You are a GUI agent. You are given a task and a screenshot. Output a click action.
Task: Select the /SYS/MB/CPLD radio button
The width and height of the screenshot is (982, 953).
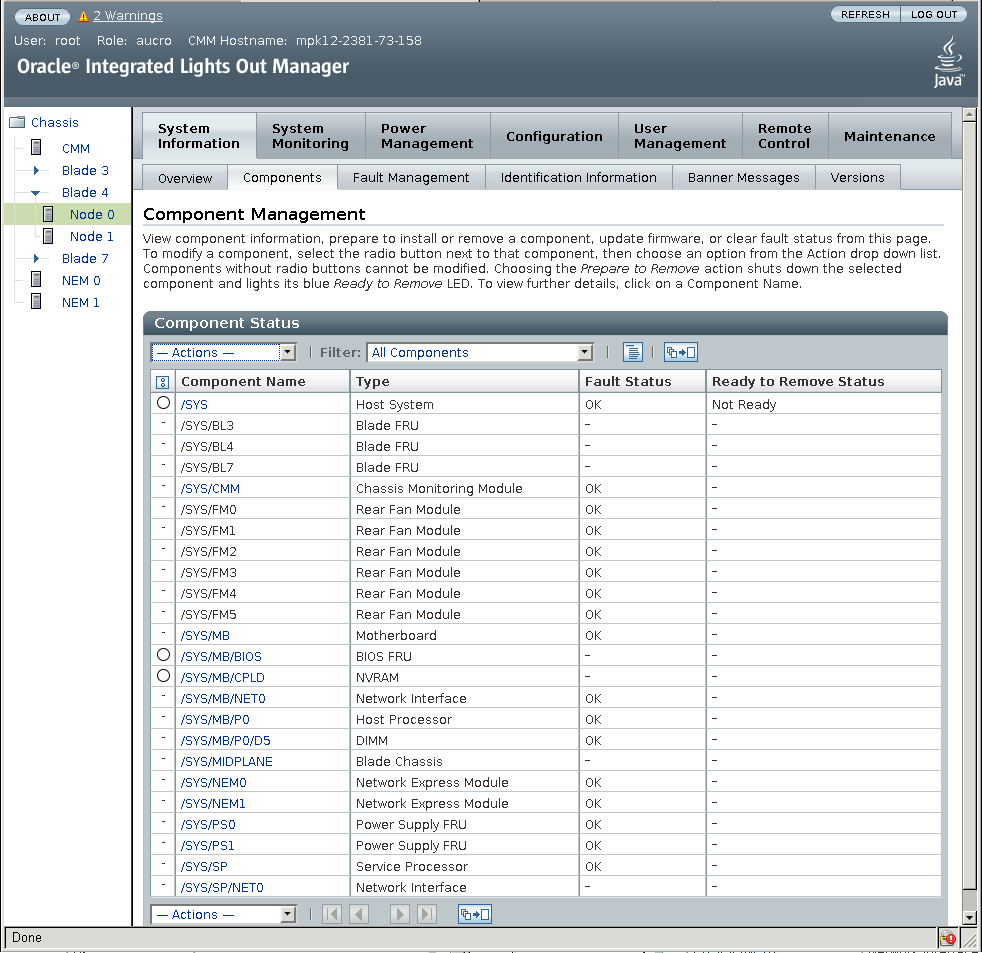pos(163,676)
